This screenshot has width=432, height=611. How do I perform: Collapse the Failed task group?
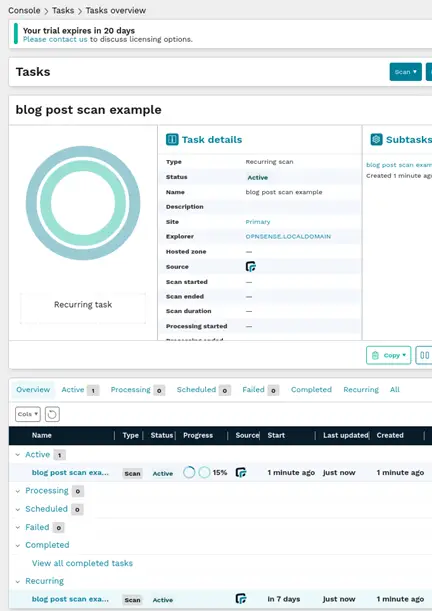[x=18, y=527]
